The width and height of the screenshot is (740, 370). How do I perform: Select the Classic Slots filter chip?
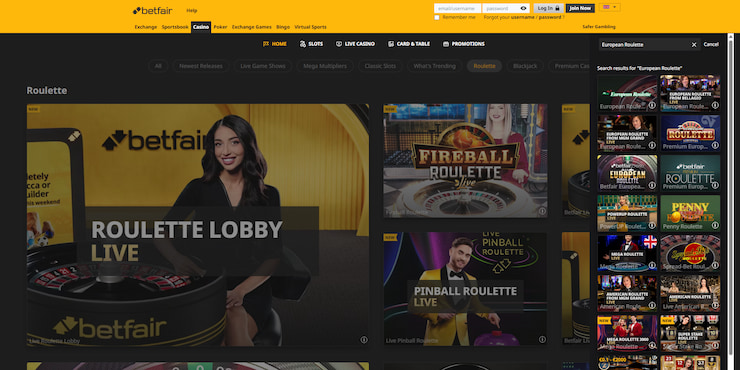coord(380,66)
